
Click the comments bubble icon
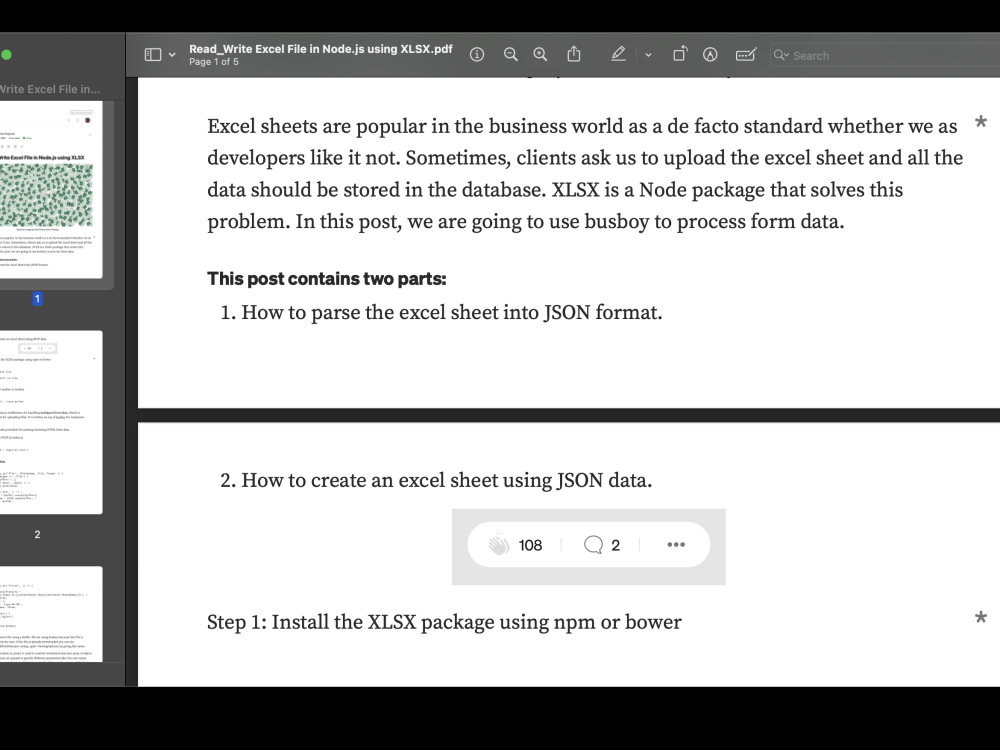593,545
